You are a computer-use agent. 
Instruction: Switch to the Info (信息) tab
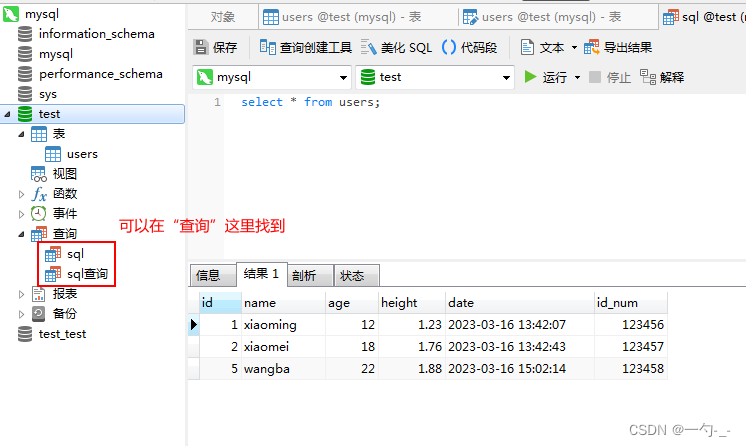coord(208,276)
